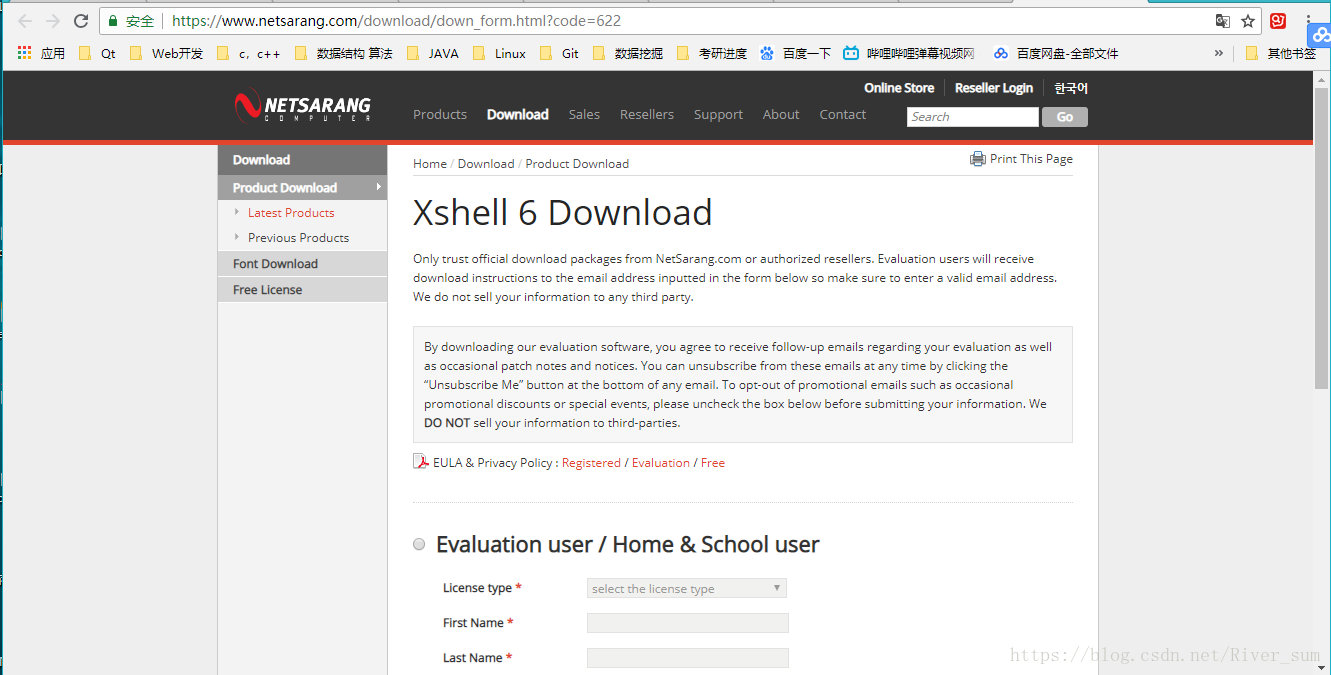Open the Reseller Login link

[994, 88]
